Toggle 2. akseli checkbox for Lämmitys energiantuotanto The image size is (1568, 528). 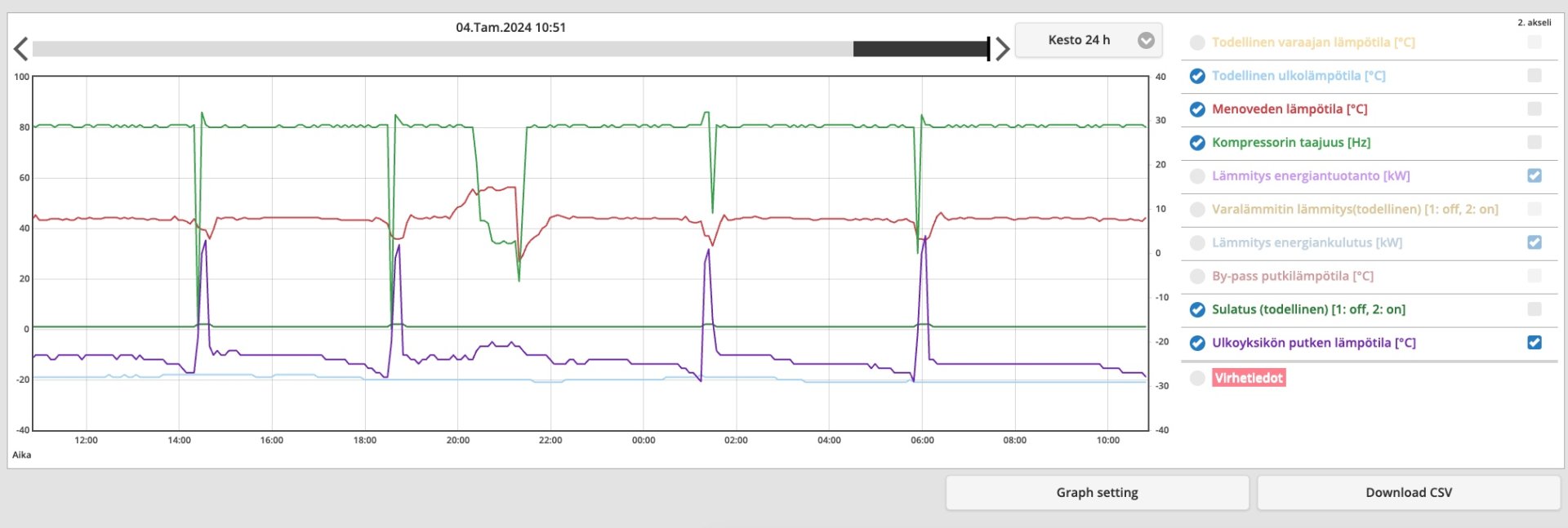(1534, 175)
